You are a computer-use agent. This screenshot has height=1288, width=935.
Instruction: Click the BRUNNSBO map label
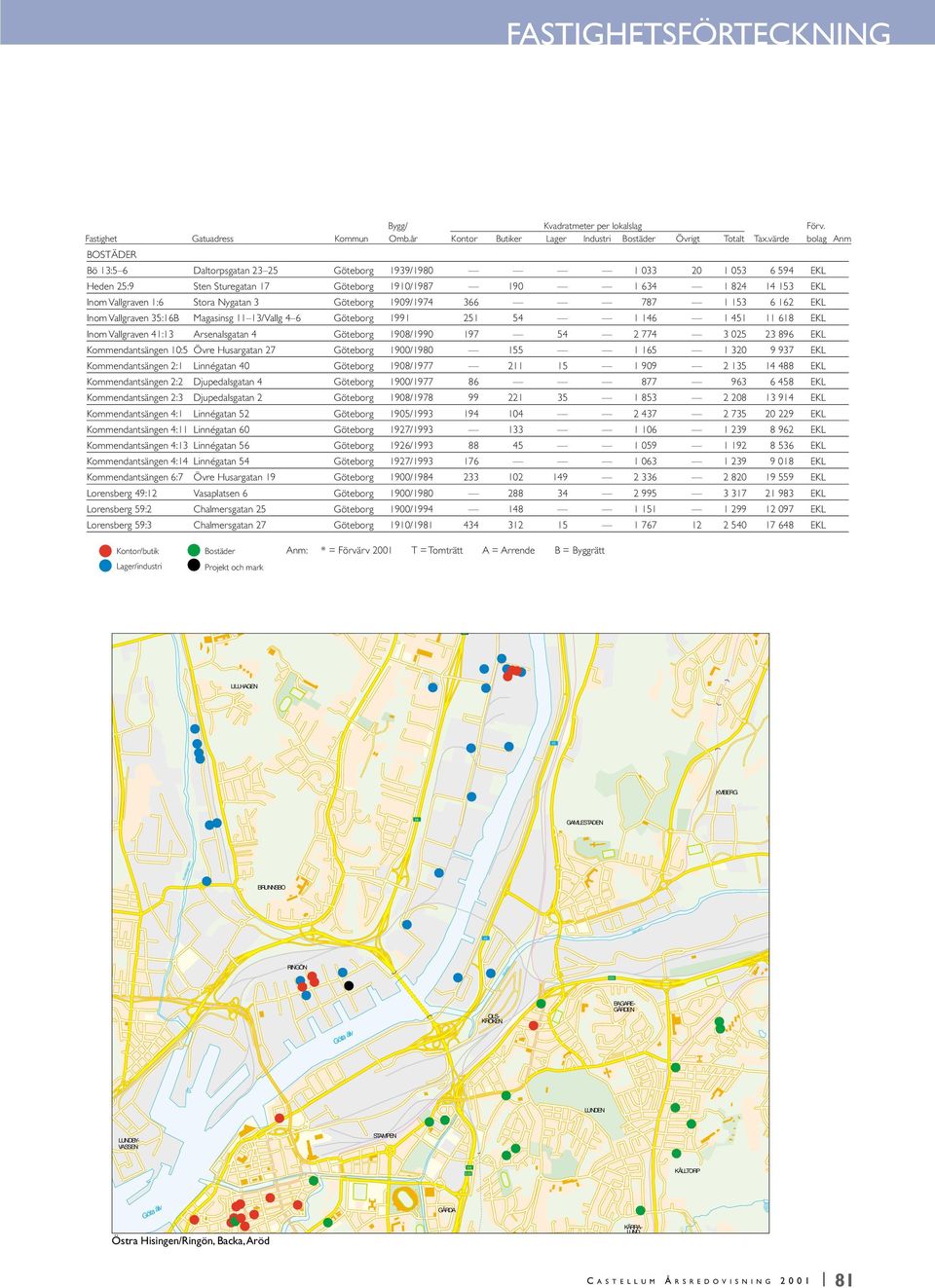click(x=272, y=887)
